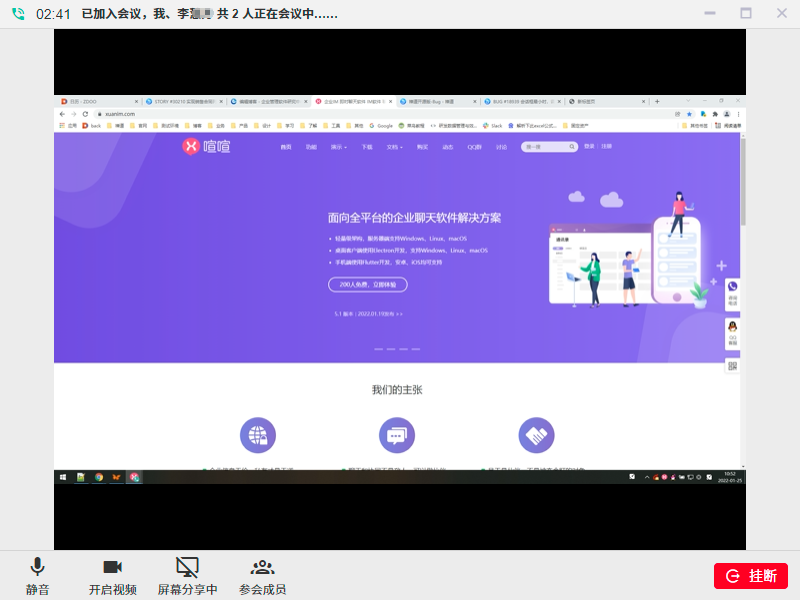The height and width of the screenshot is (600, 800).
Task: Select 动态 in the site navigation
Action: (x=447, y=147)
